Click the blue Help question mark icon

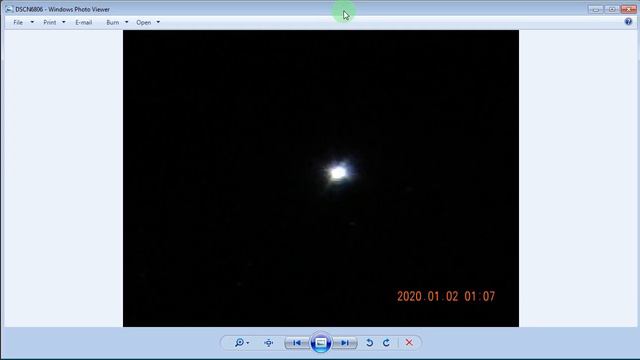628,22
